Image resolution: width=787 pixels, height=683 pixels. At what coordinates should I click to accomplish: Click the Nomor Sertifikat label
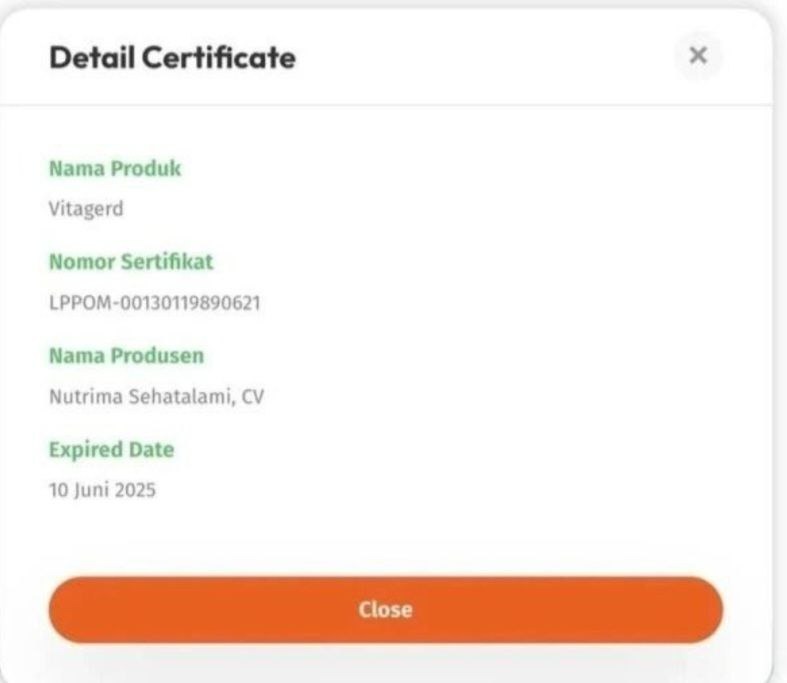[x=131, y=262]
